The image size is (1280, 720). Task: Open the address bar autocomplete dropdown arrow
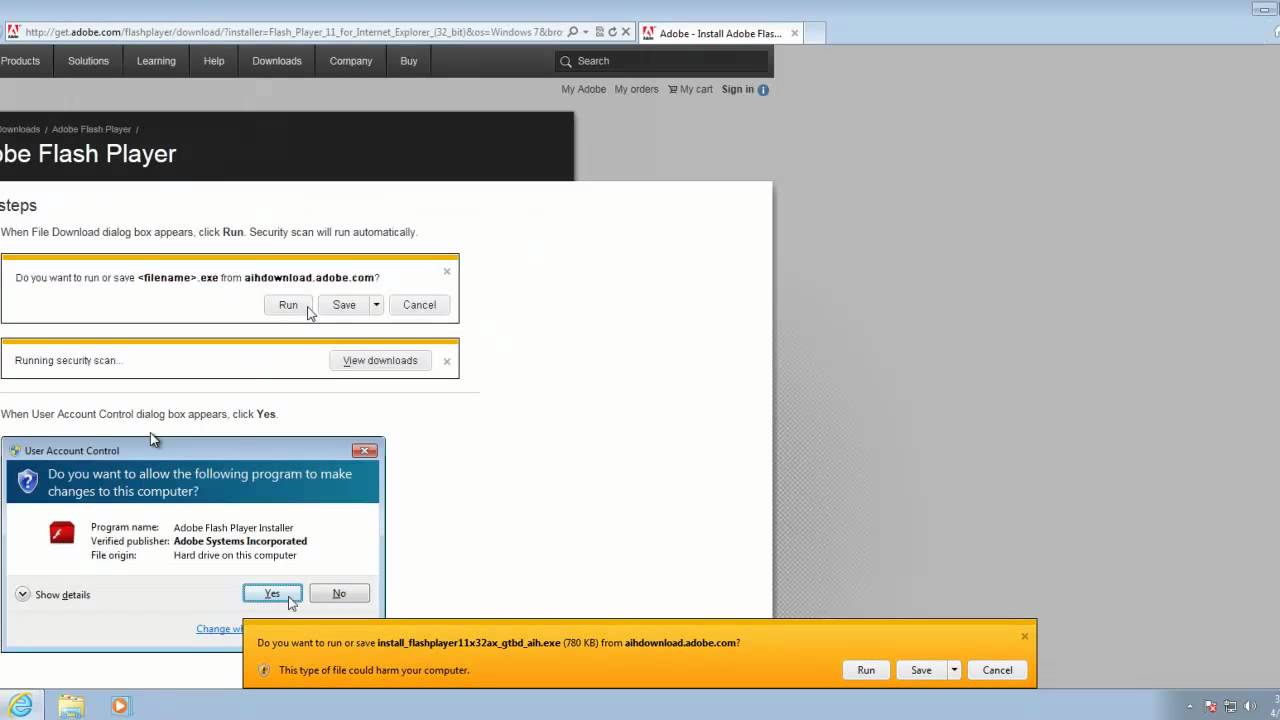(584, 32)
